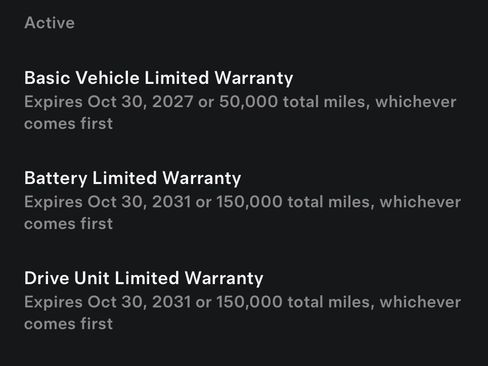Click Battery warranty's Oct 30, 2031 expiry date
This screenshot has height=366, width=488.
click(x=139, y=202)
